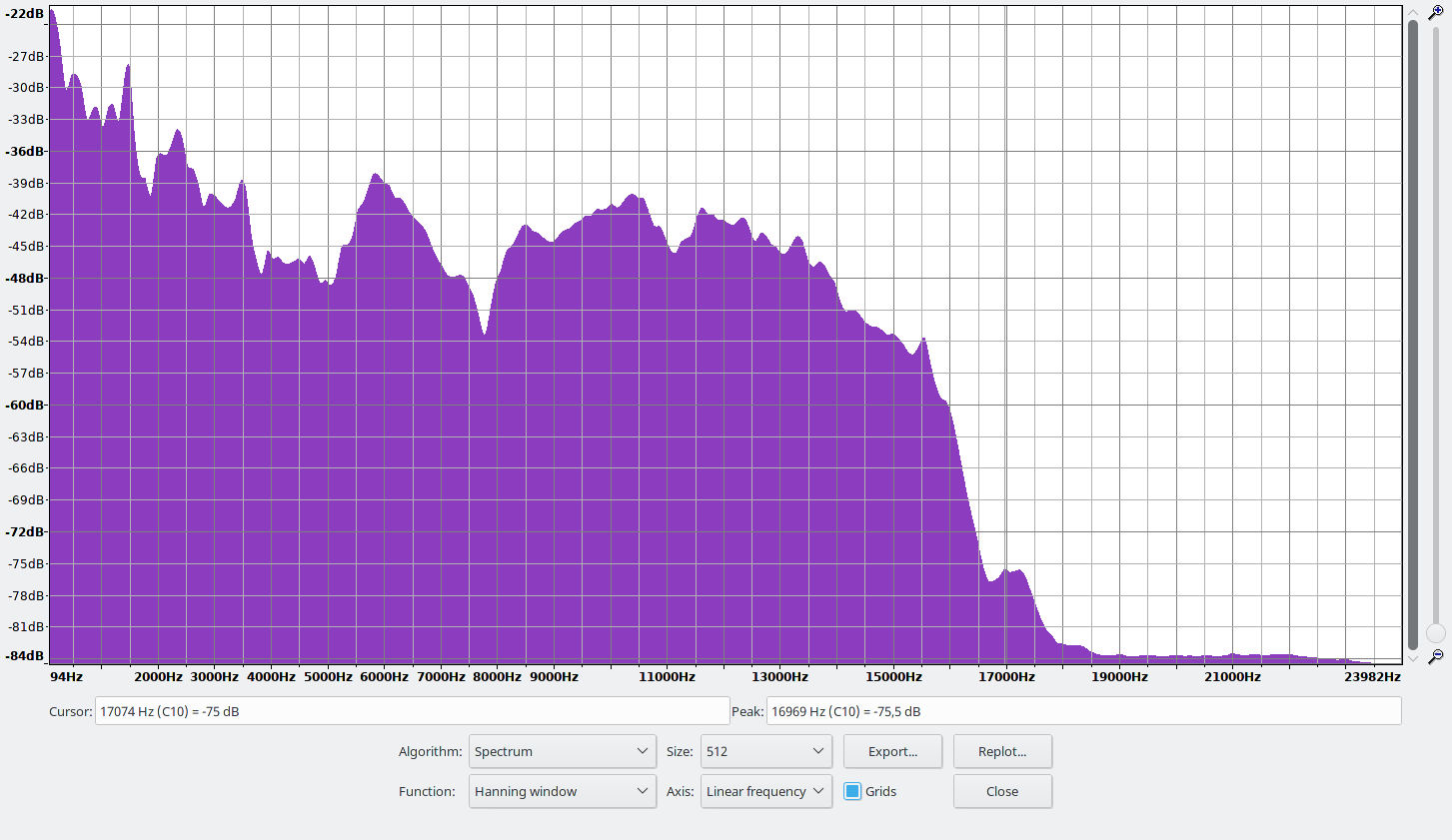
Task: Click the scrollbar down arrow
Action: 1413,658
